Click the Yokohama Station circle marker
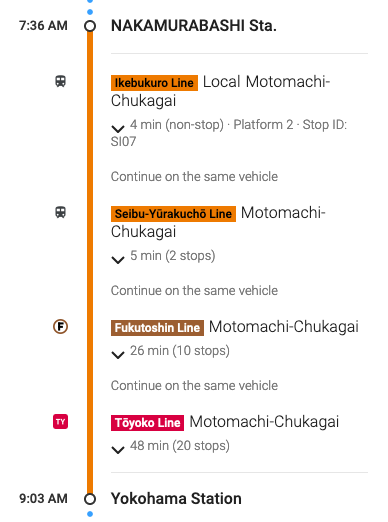Screen dimensions: 388x522 (x=90, y=499)
